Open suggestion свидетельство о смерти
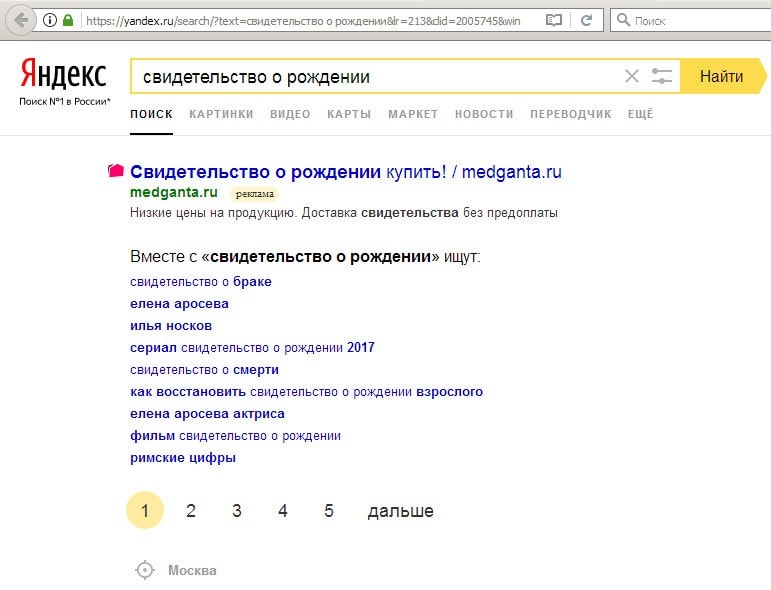 pyautogui.click(x=205, y=370)
